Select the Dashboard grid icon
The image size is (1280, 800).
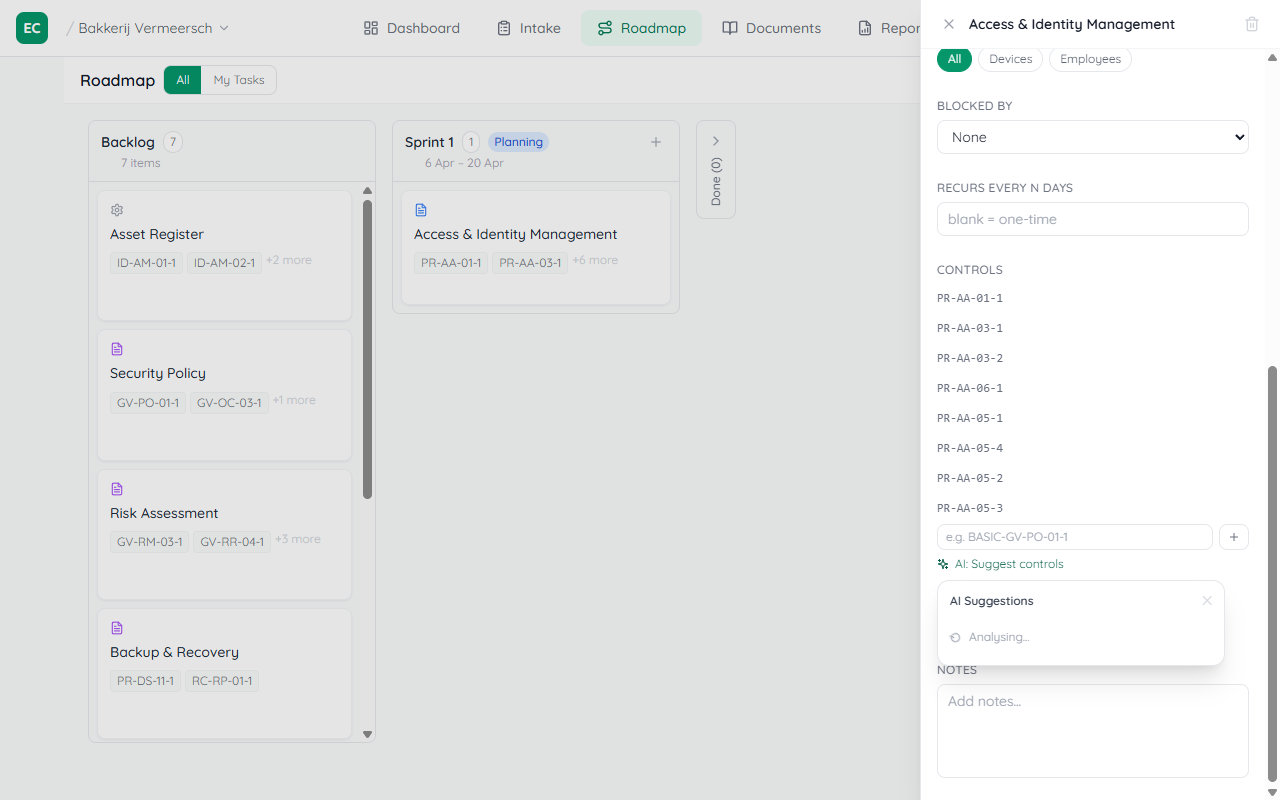(x=369, y=27)
